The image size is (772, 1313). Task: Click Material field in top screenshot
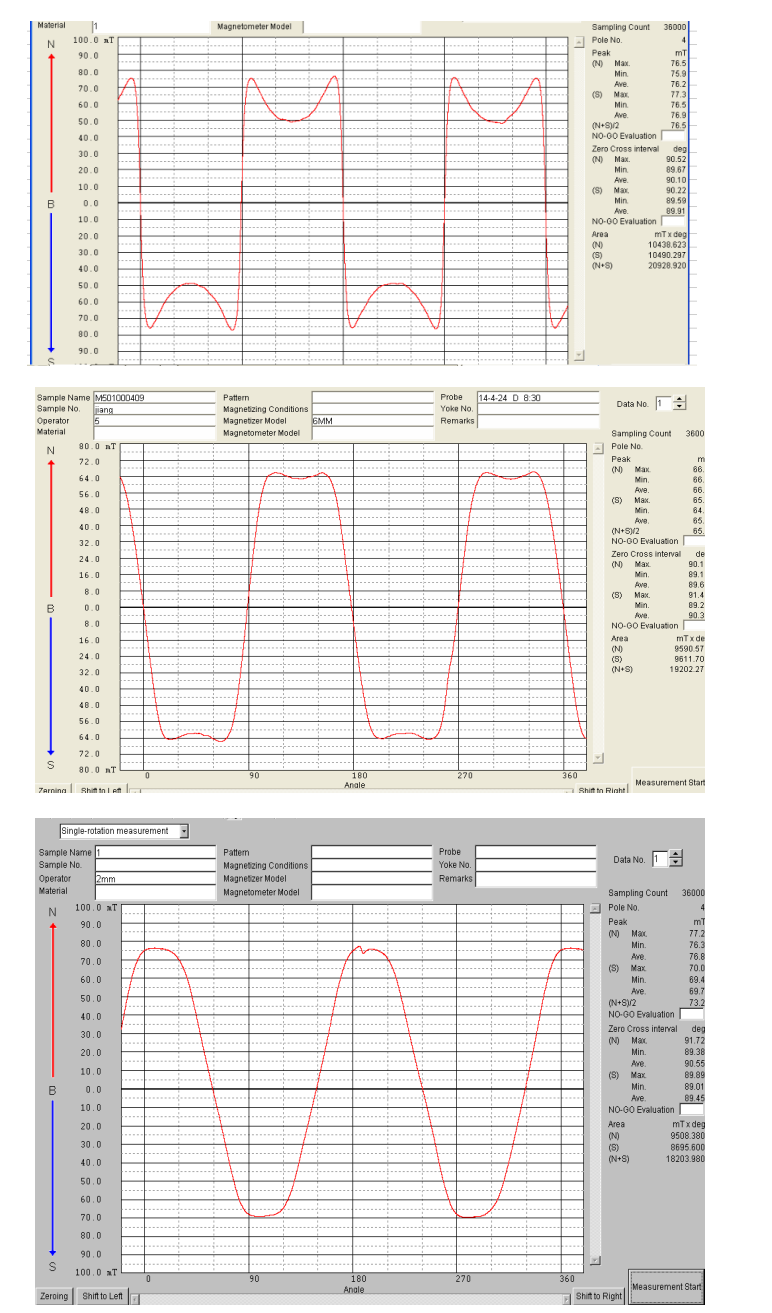point(151,26)
